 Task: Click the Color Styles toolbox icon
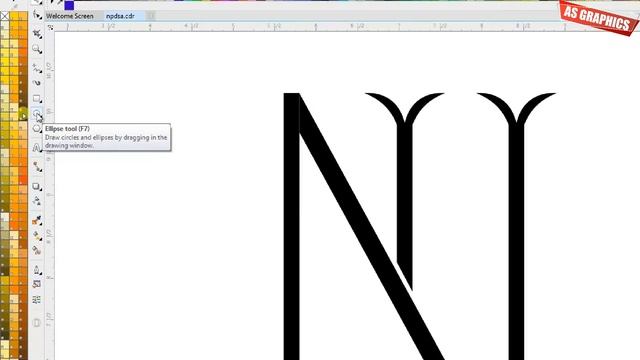click(37, 300)
